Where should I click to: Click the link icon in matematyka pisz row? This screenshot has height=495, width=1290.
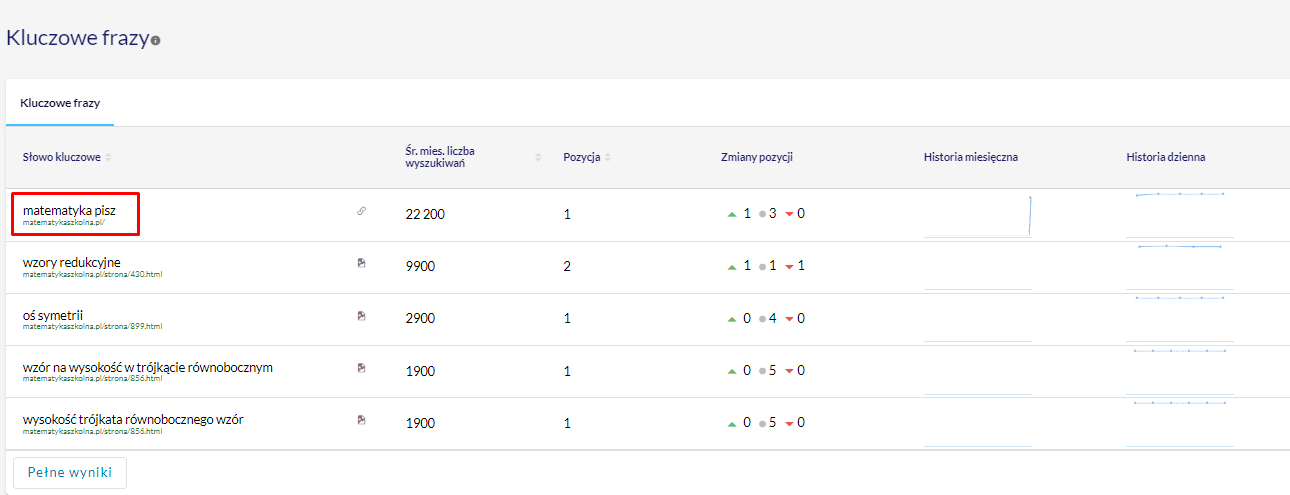tap(362, 211)
